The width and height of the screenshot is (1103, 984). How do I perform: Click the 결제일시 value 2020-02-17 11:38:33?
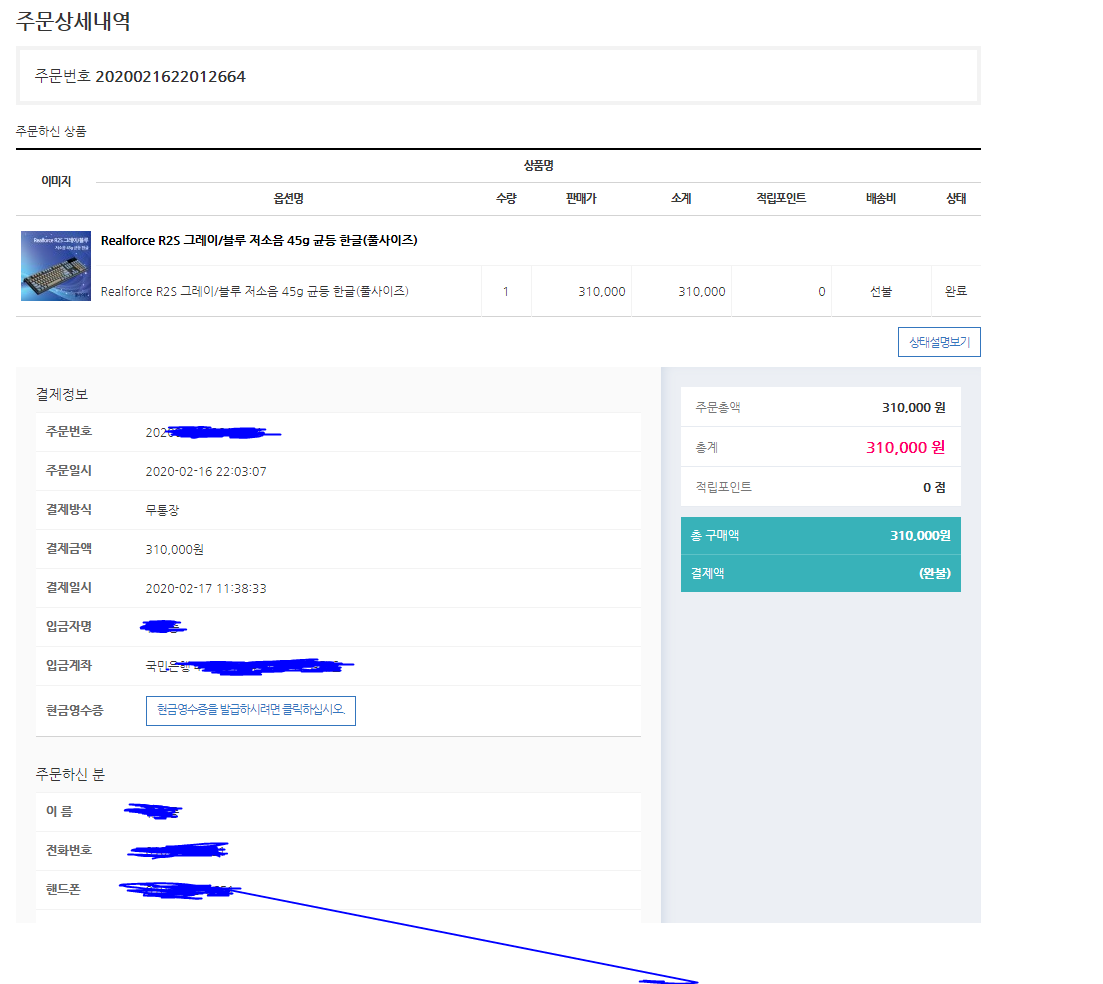(x=206, y=589)
